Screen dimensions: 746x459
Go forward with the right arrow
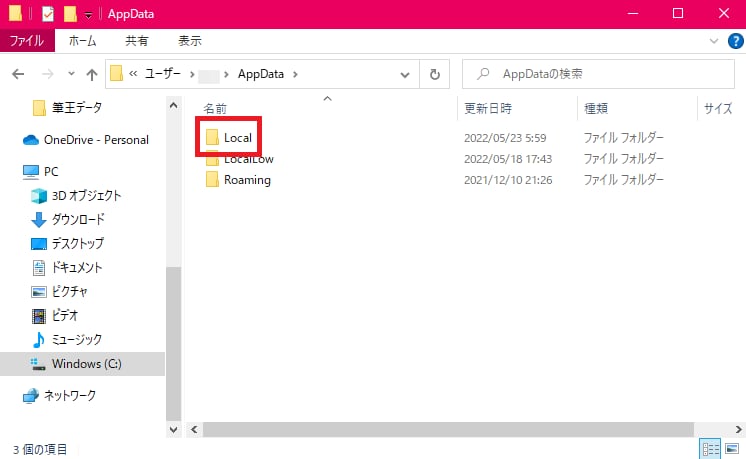coord(48,74)
